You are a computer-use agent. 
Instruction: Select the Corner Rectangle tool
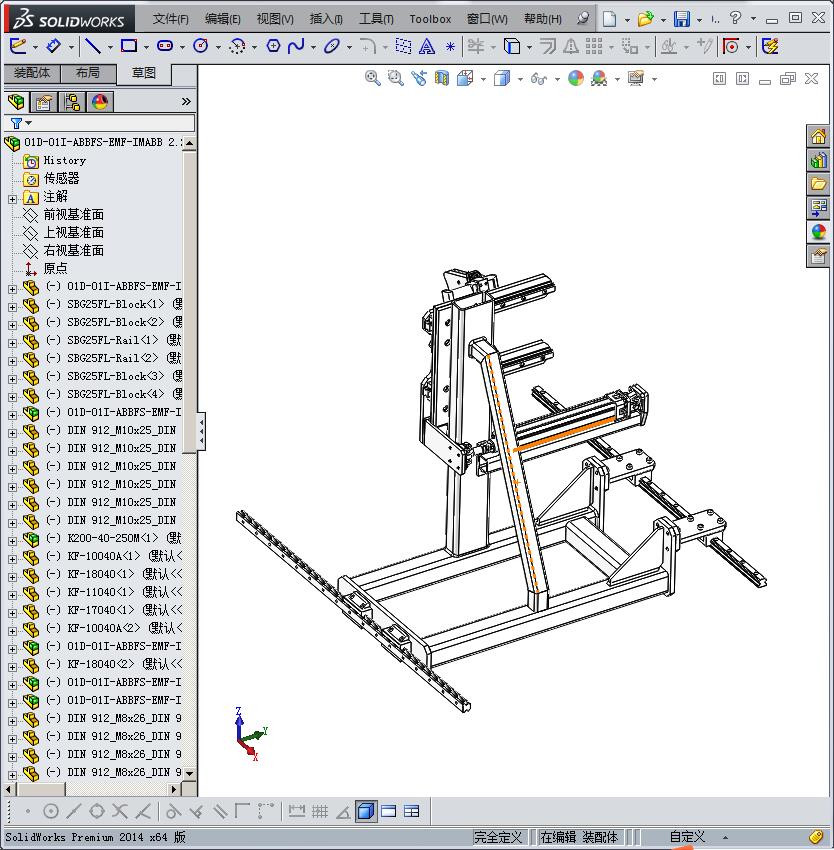129,46
